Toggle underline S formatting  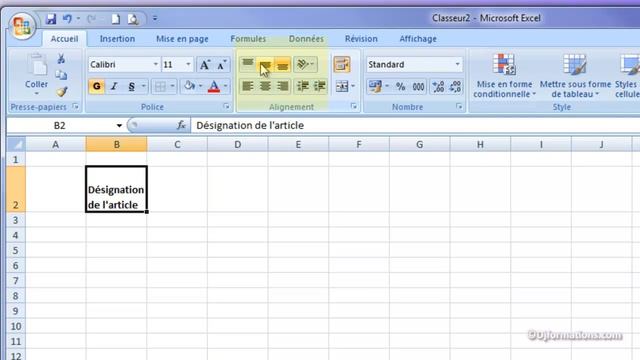coord(131,86)
